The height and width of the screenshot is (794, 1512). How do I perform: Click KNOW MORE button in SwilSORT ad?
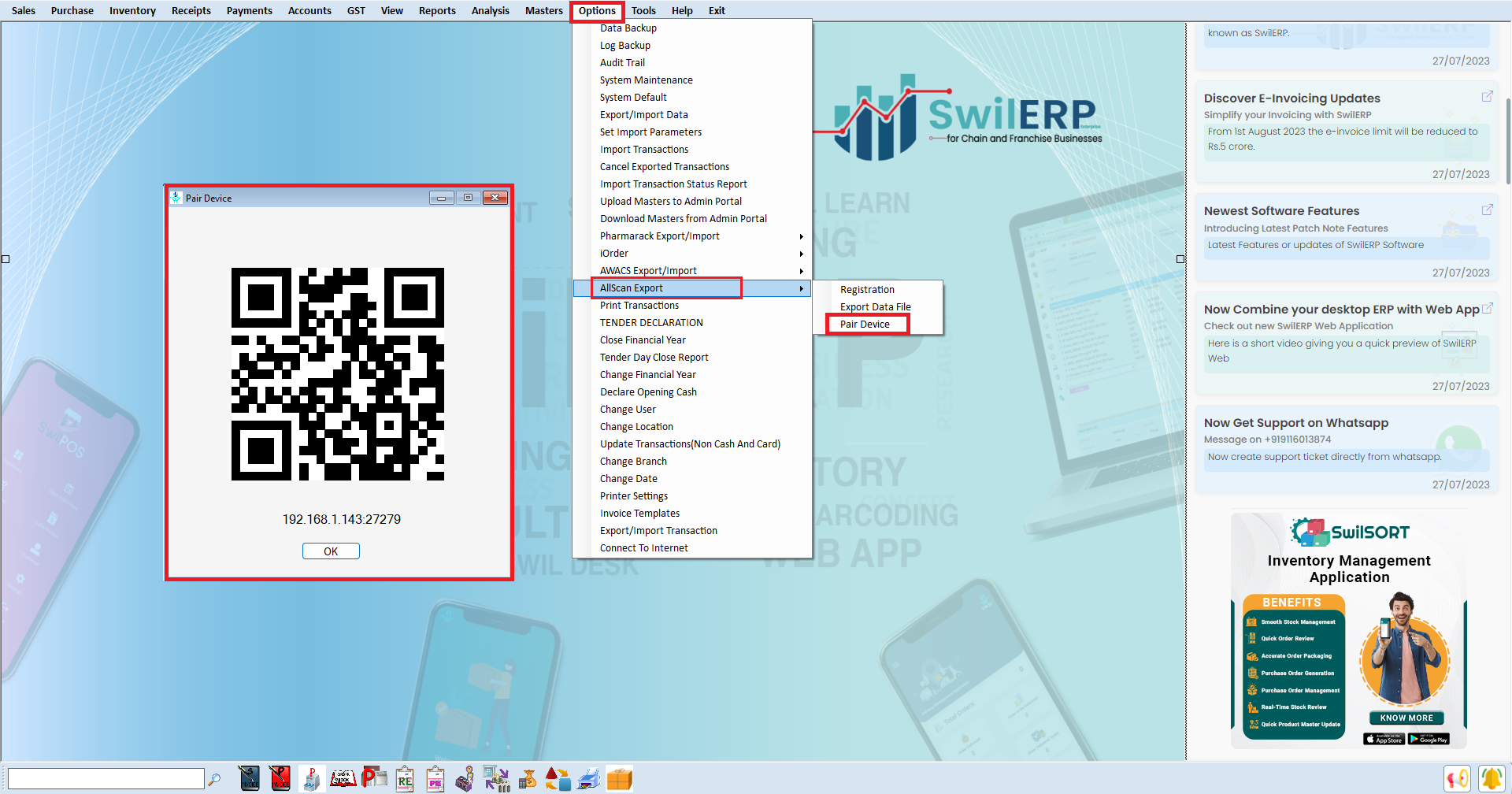(1406, 718)
